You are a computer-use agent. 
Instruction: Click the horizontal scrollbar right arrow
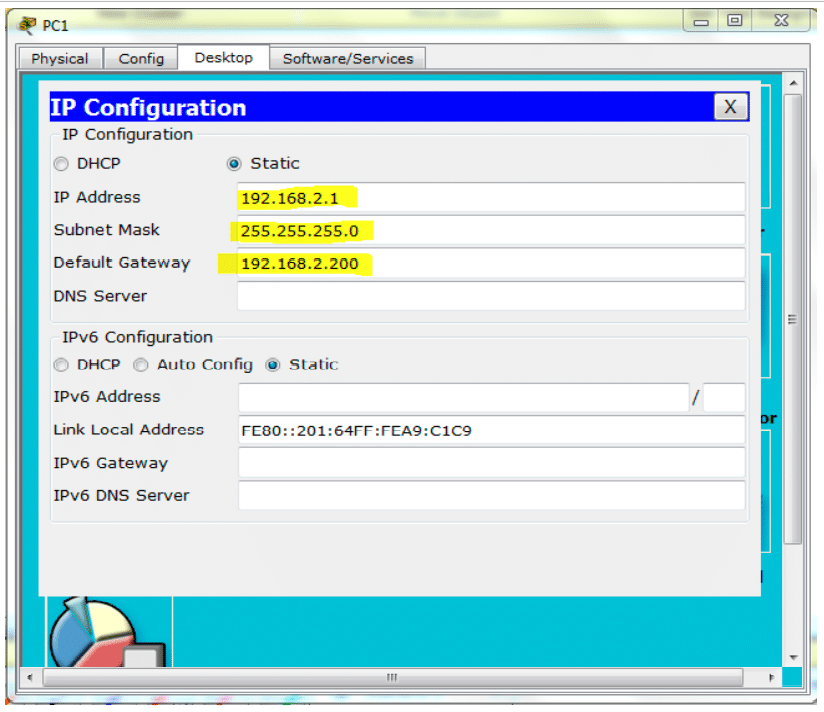(771, 677)
